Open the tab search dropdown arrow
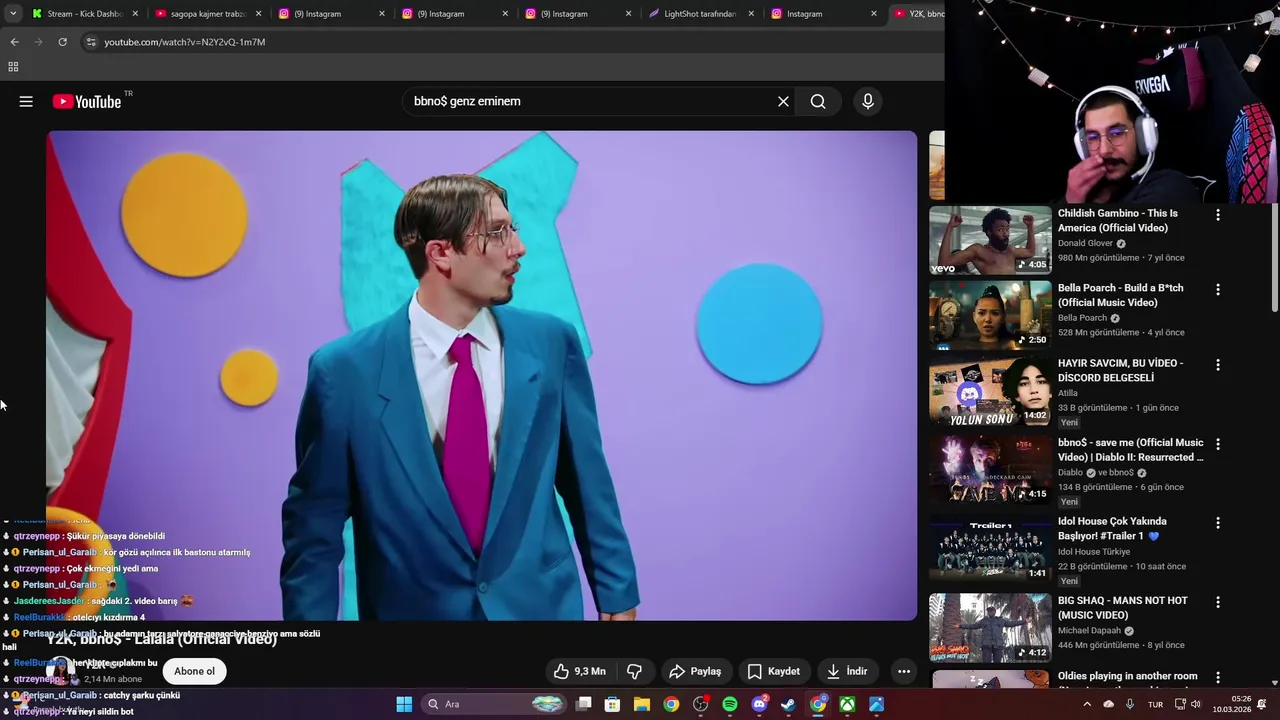The width and height of the screenshot is (1280, 720). pyautogui.click(x=12, y=14)
